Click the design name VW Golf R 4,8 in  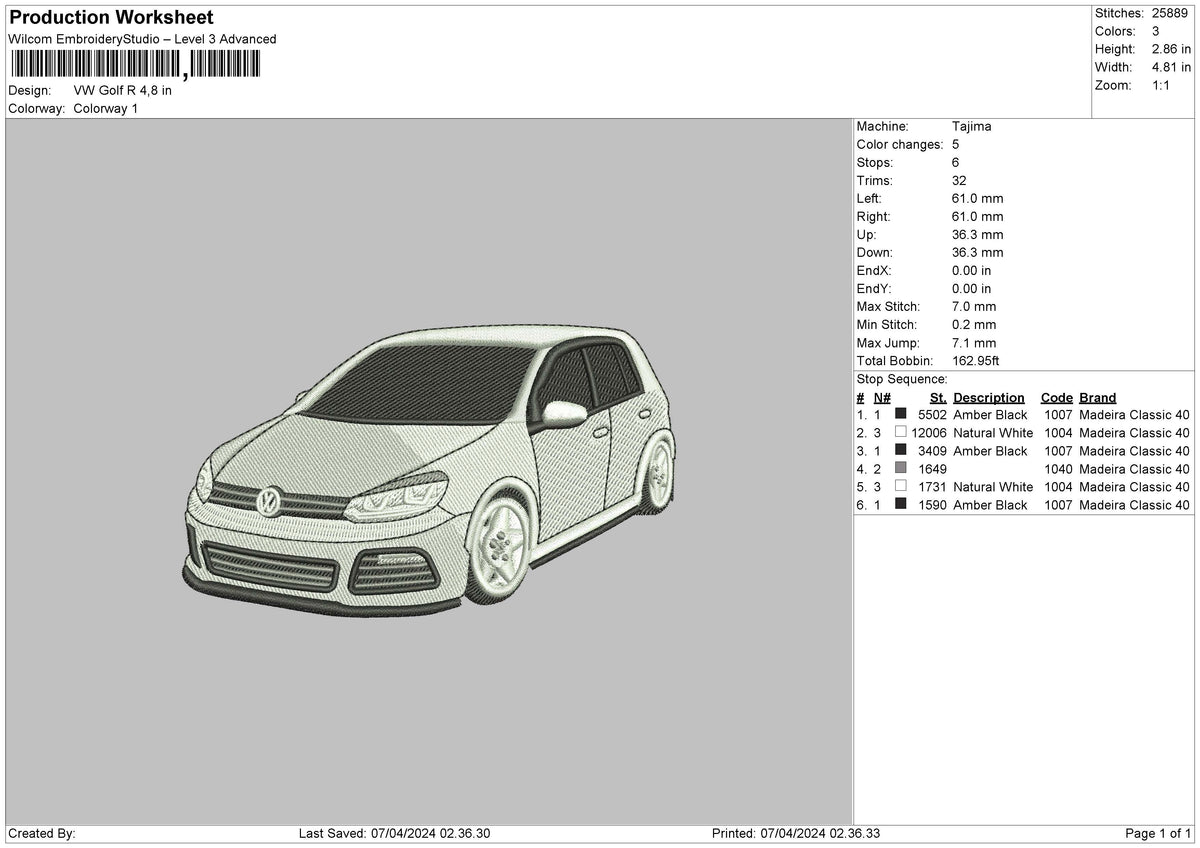(x=123, y=90)
